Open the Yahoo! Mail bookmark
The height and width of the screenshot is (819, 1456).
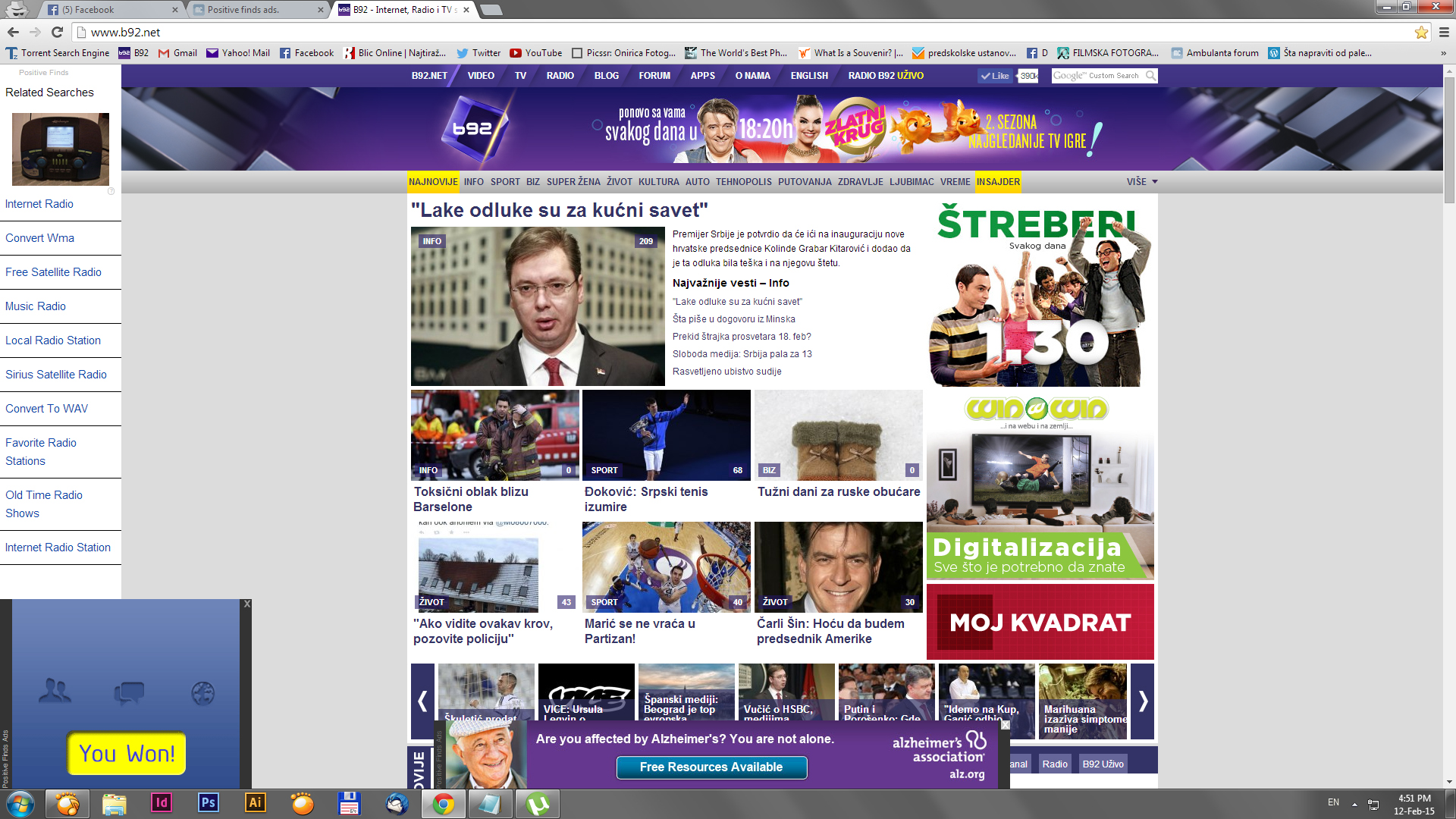238,53
